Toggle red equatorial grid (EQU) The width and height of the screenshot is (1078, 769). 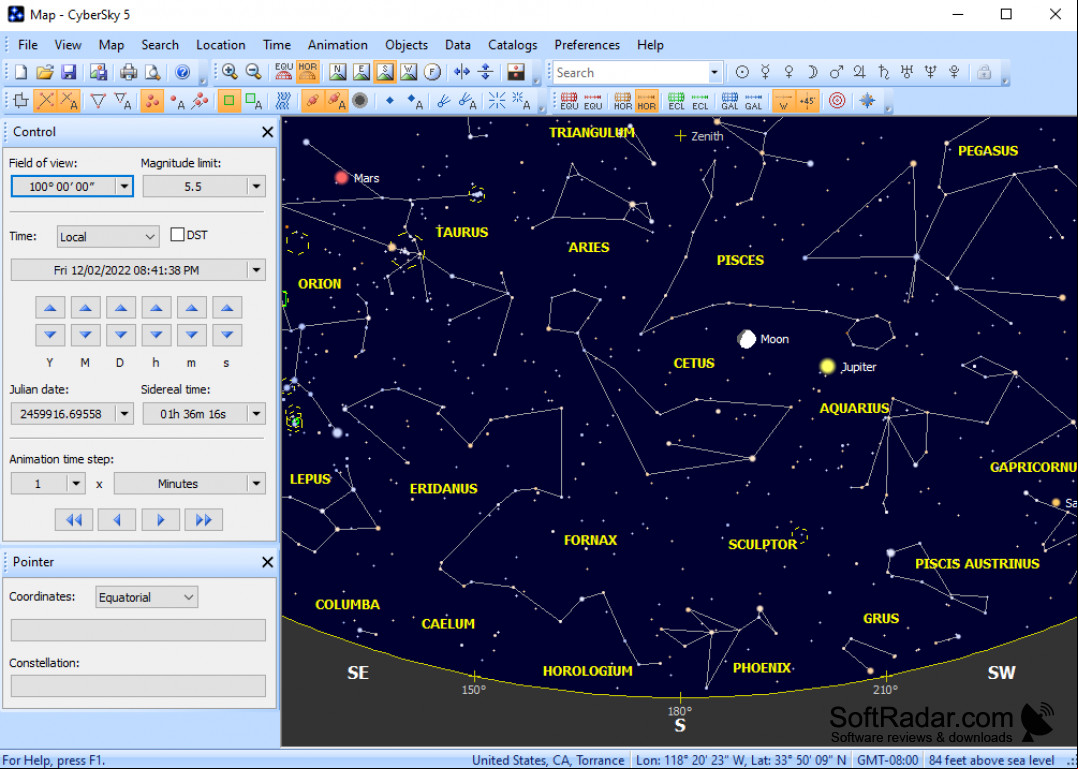[x=569, y=101]
